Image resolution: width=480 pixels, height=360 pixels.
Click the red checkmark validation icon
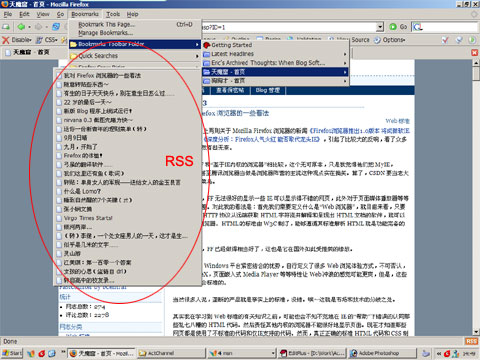tap(445, 40)
